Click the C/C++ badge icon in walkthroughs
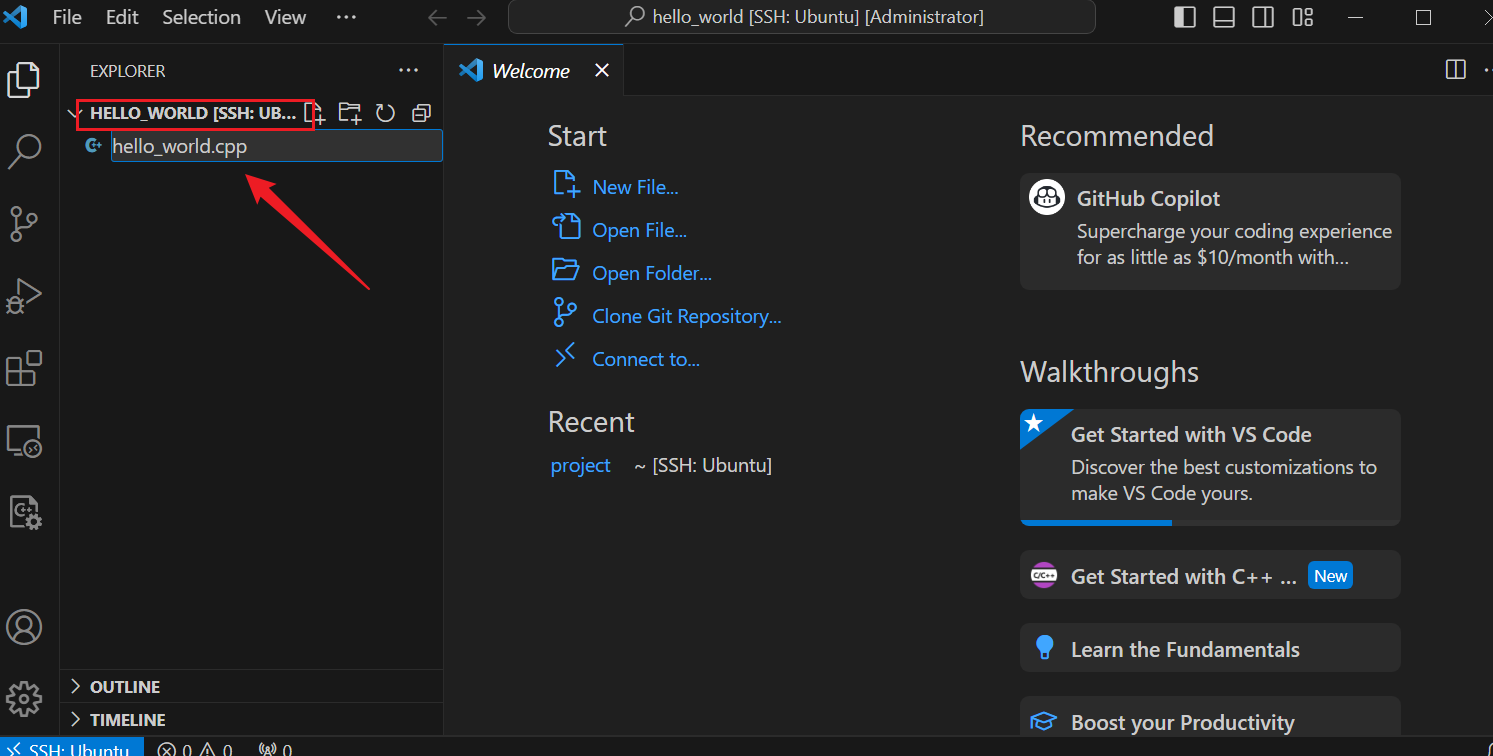This screenshot has height=756, width=1493. pos(1044,576)
